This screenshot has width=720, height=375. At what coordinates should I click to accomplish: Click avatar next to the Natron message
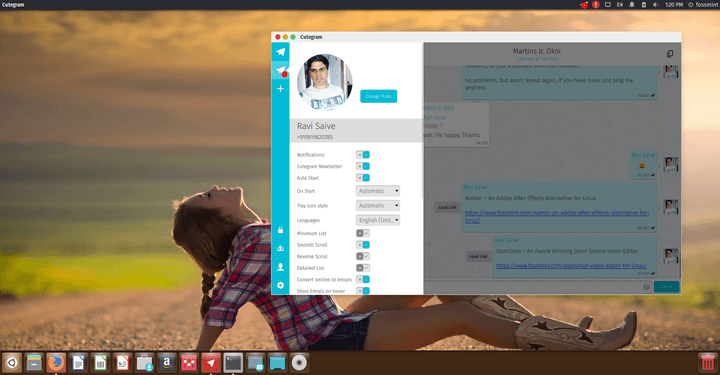[670, 207]
